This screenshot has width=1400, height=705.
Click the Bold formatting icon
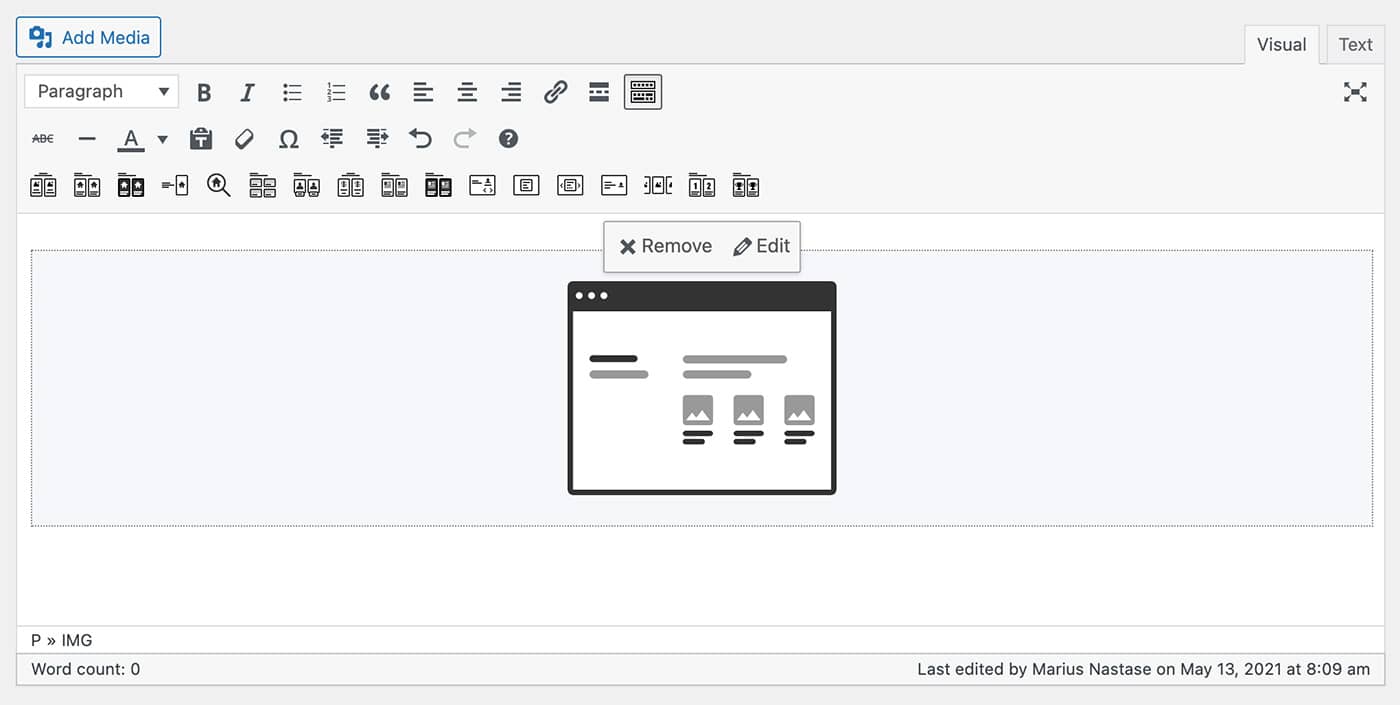pos(204,92)
